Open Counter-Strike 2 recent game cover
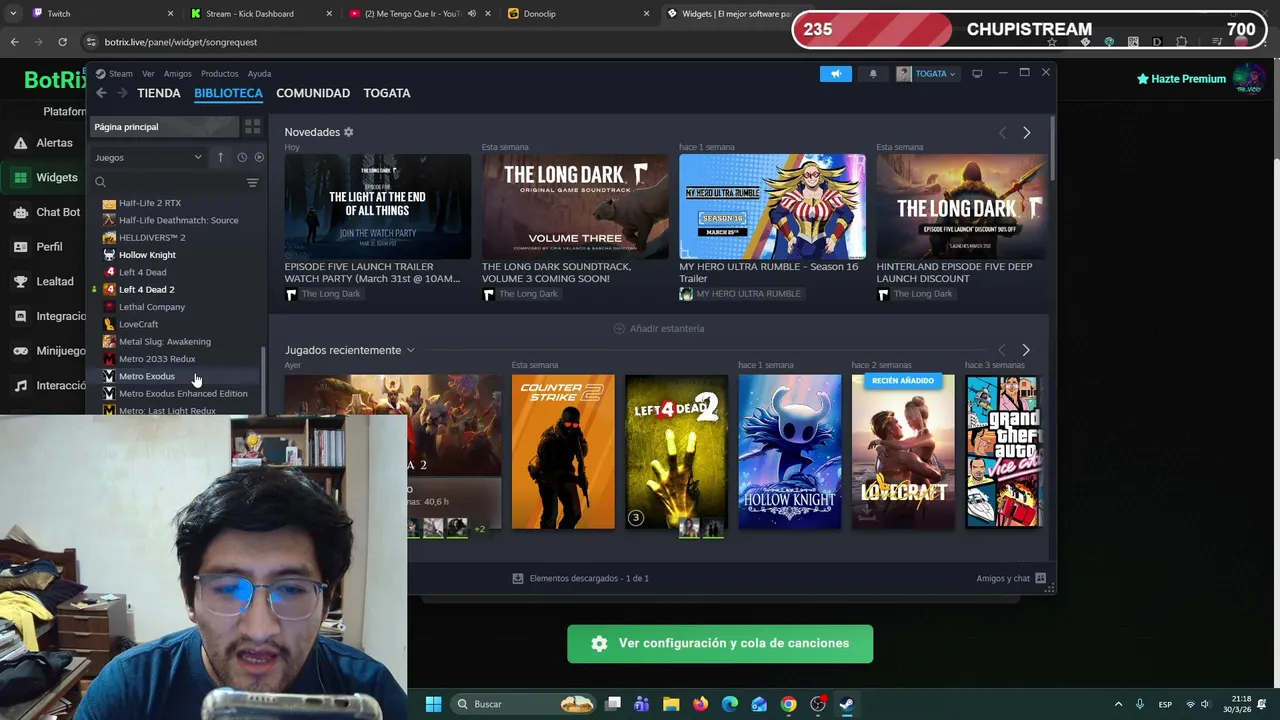Screen dimensions: 1280x720 click(563, 452)
